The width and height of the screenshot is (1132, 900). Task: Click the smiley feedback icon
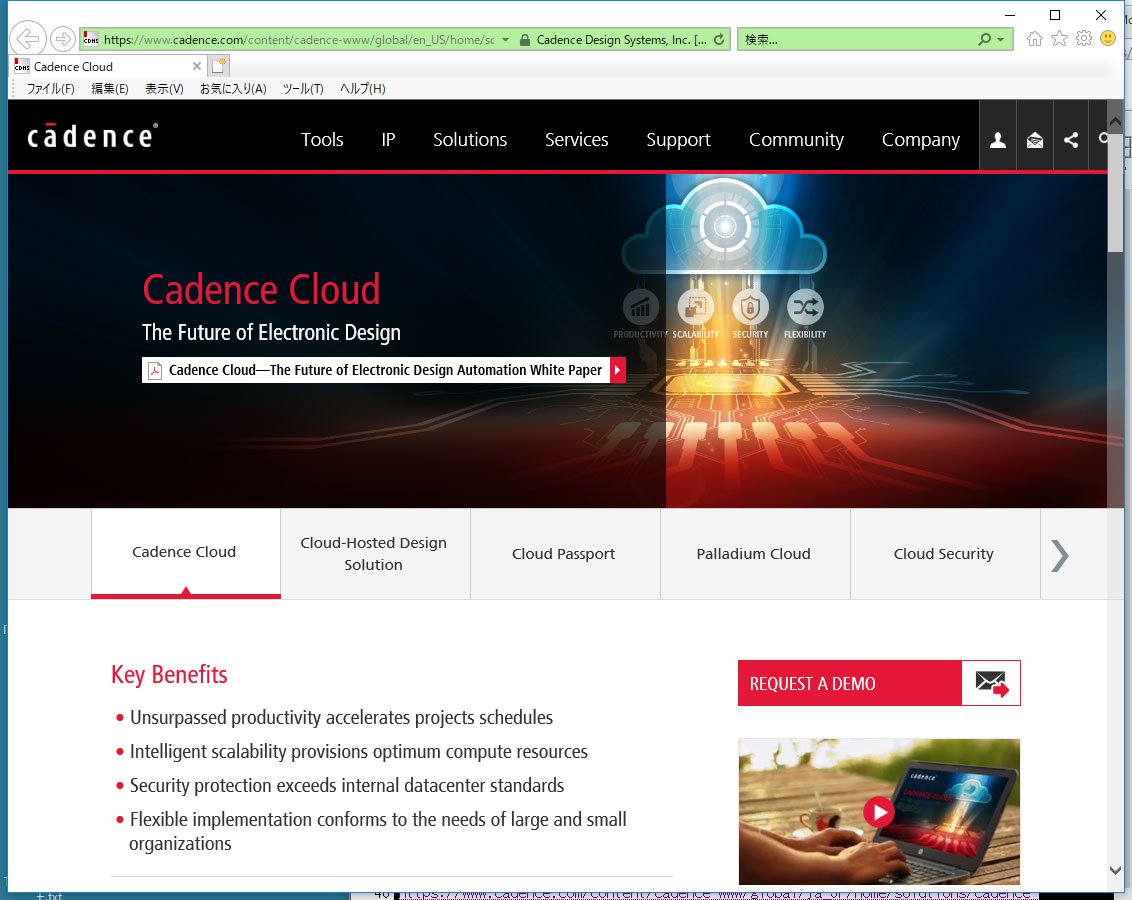click(1108, 38)
